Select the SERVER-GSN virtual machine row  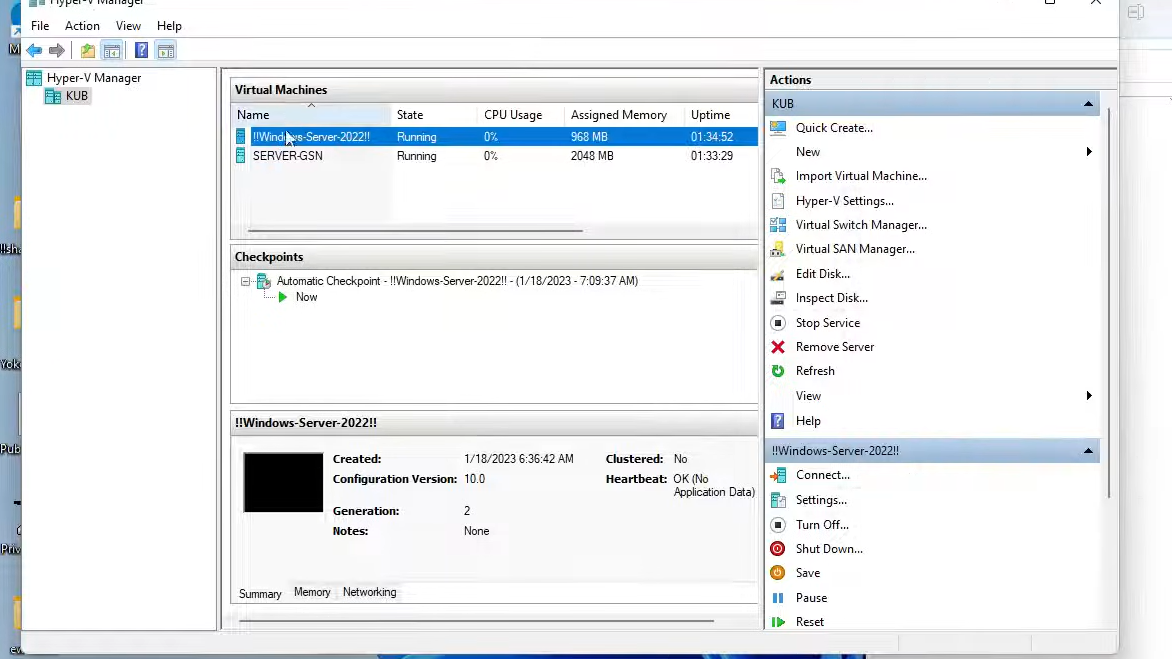[494, 156]
